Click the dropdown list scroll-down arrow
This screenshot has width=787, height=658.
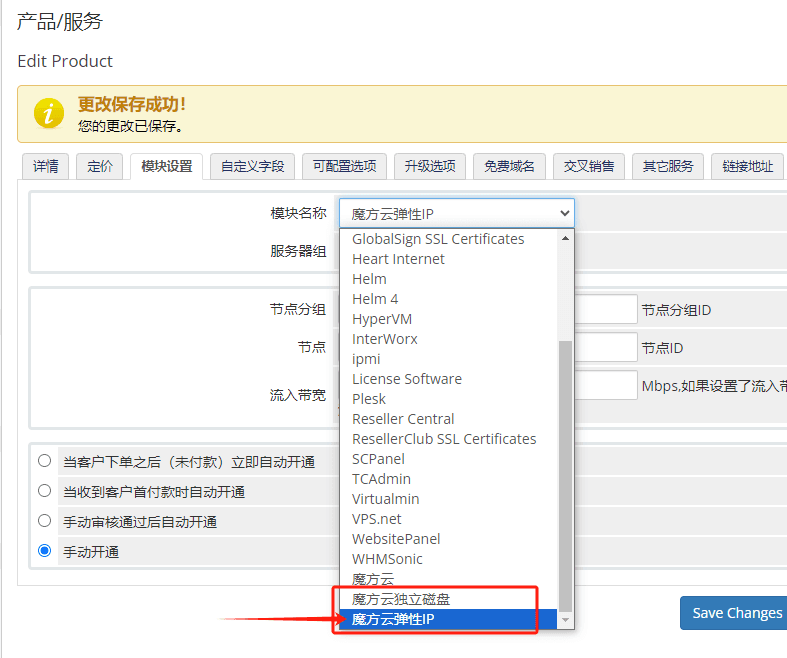pyautogui.click(x=566, y=620)
